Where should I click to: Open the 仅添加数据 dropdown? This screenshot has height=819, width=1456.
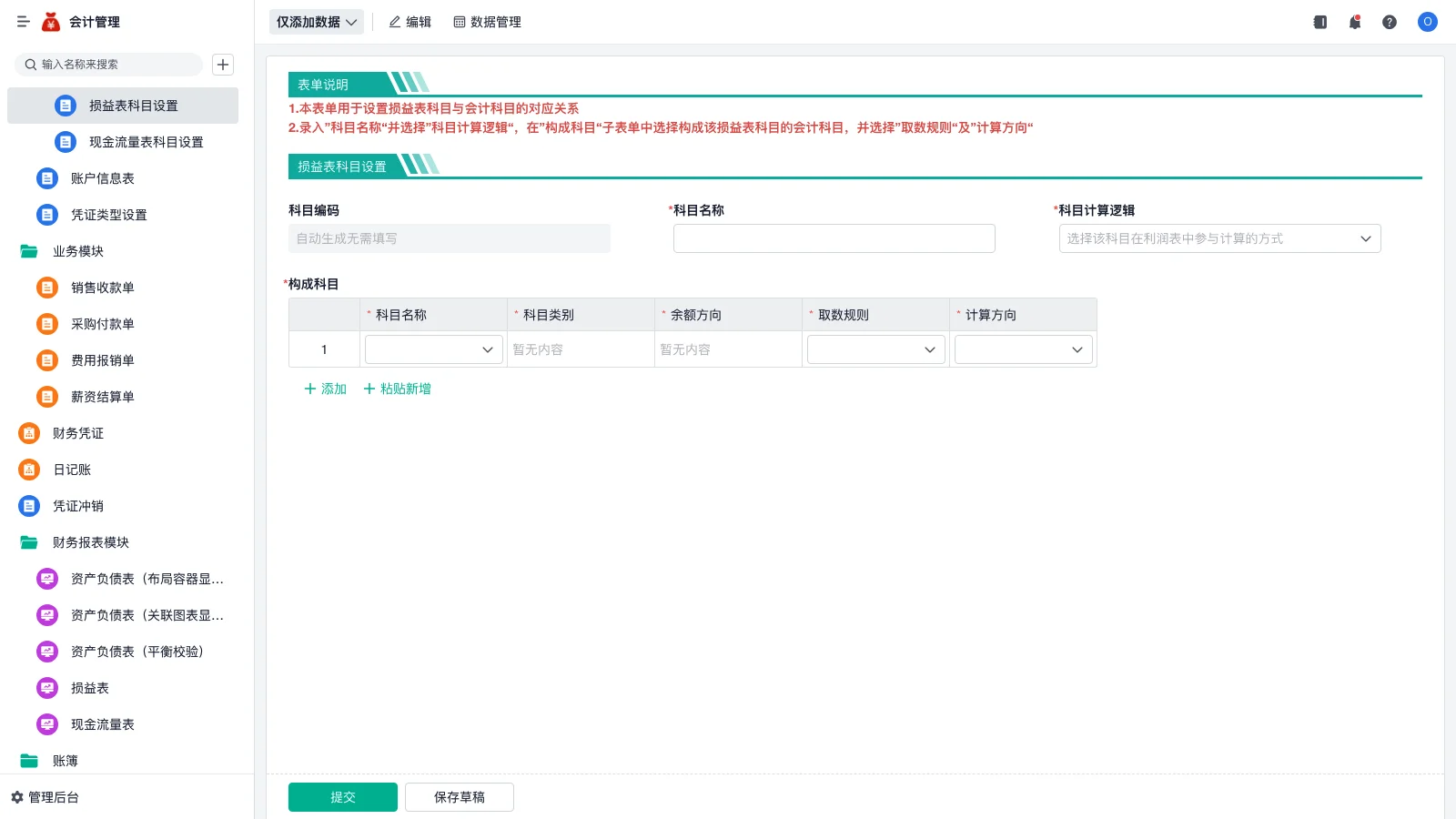pos(317,22)
